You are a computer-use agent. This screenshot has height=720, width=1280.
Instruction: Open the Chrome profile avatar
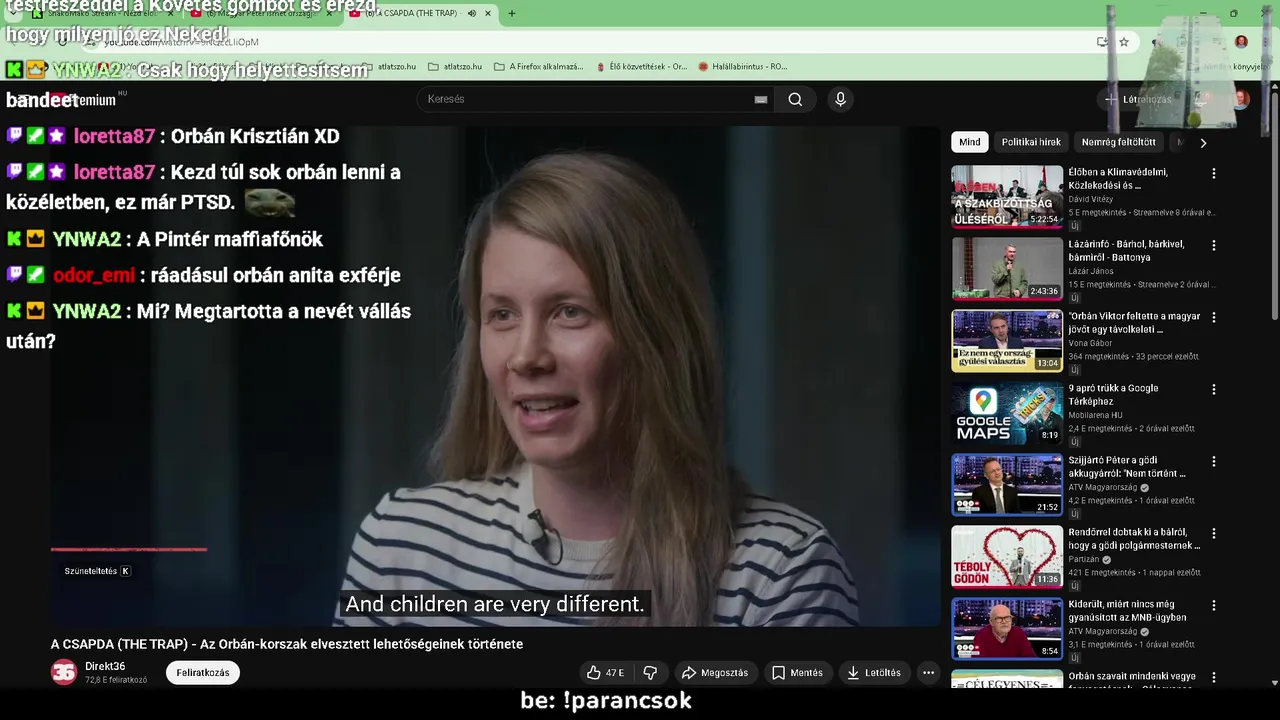pyautogui.click(x=1241, y=42)
